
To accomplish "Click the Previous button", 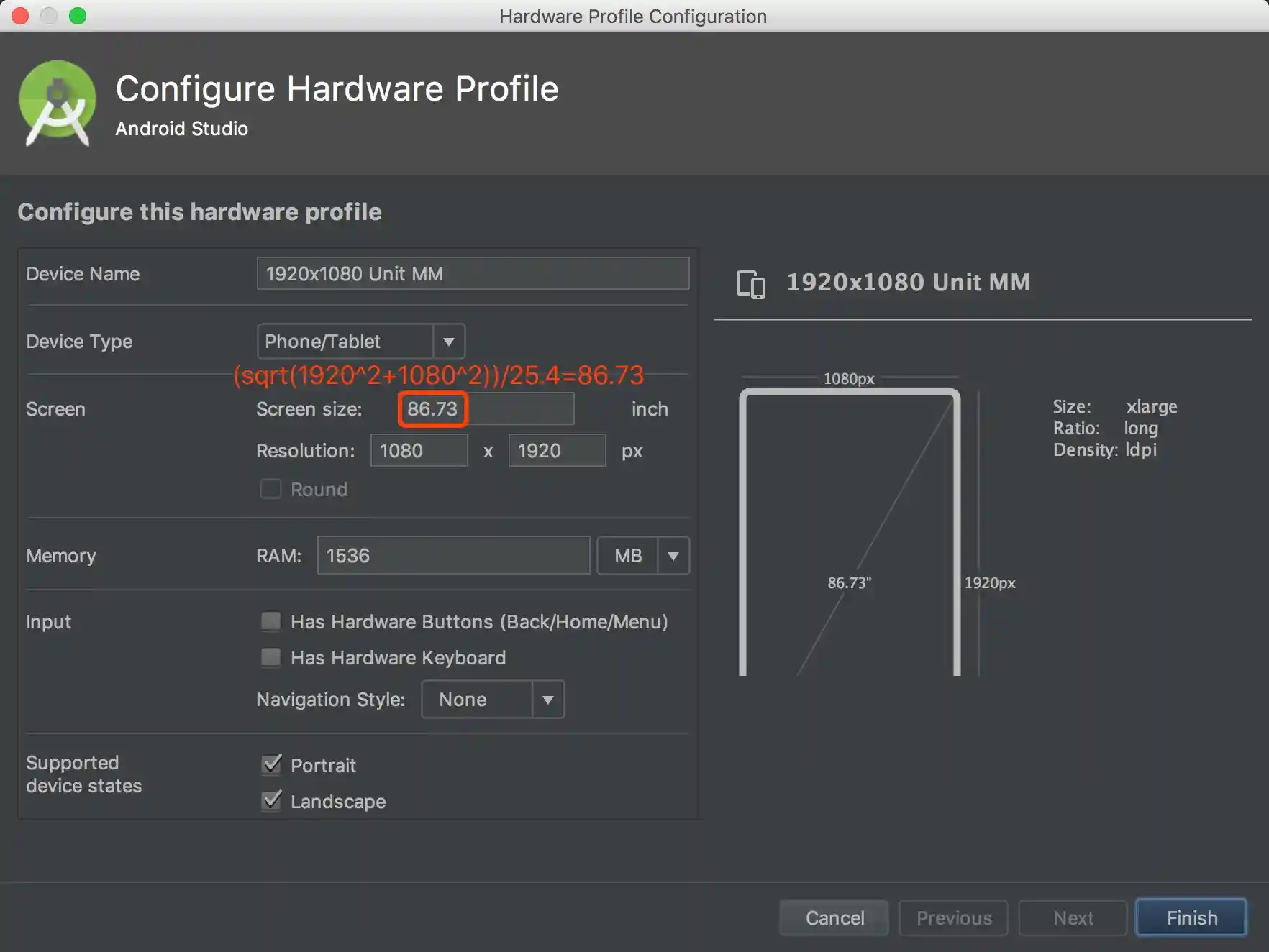I will 953,918.
